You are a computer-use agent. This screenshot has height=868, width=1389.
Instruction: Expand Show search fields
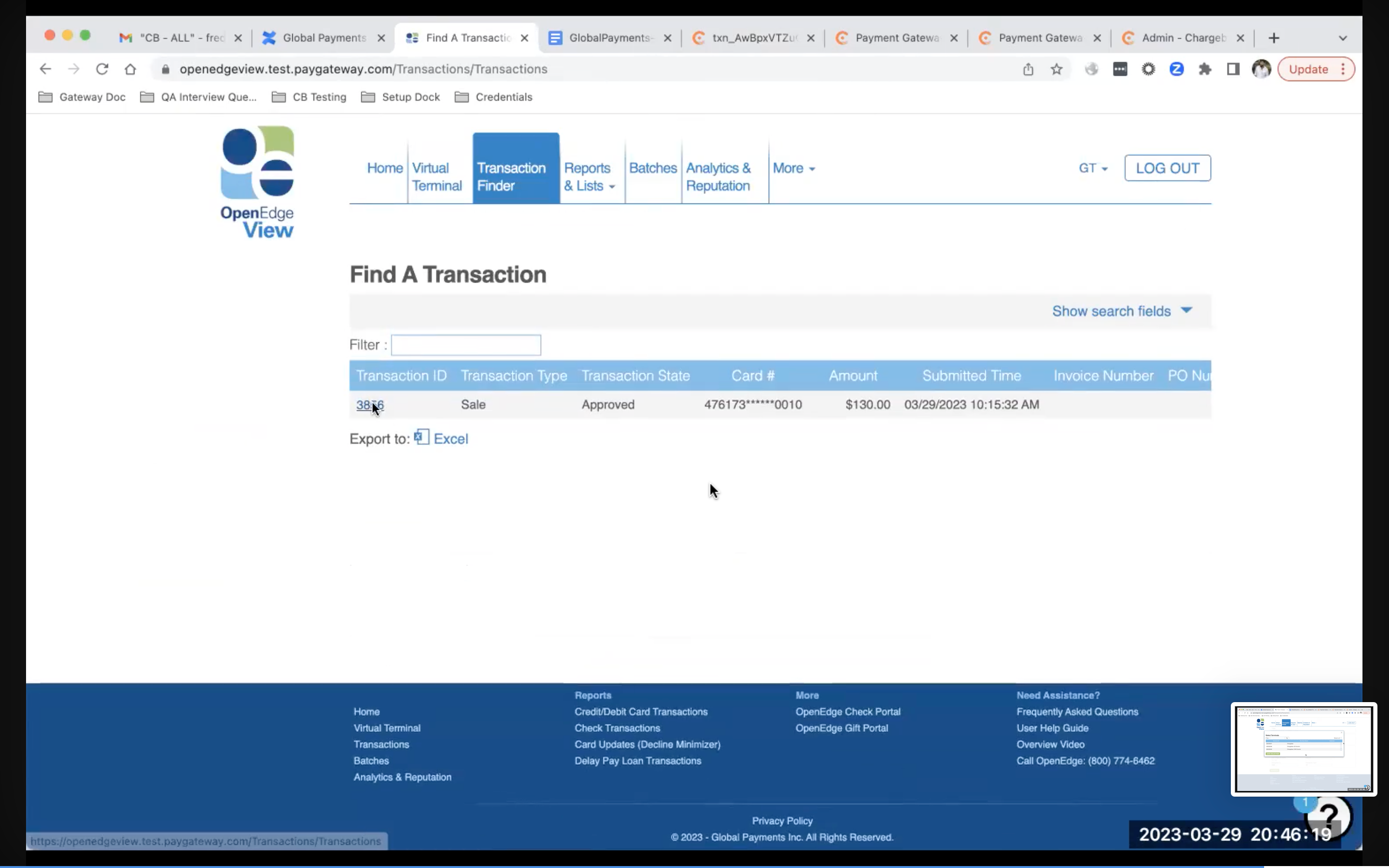[1121, 311]
